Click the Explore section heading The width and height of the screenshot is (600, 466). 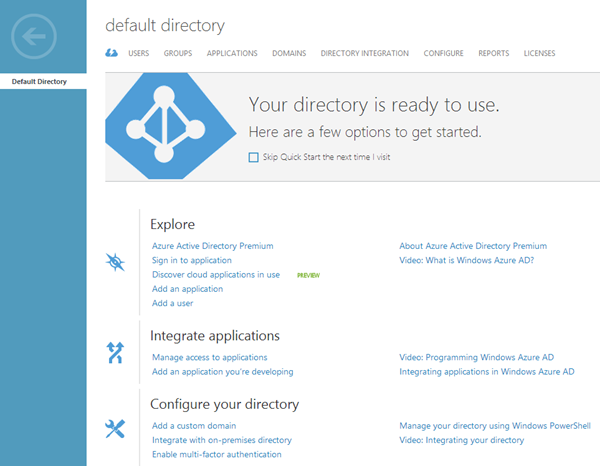coord(172,224)
